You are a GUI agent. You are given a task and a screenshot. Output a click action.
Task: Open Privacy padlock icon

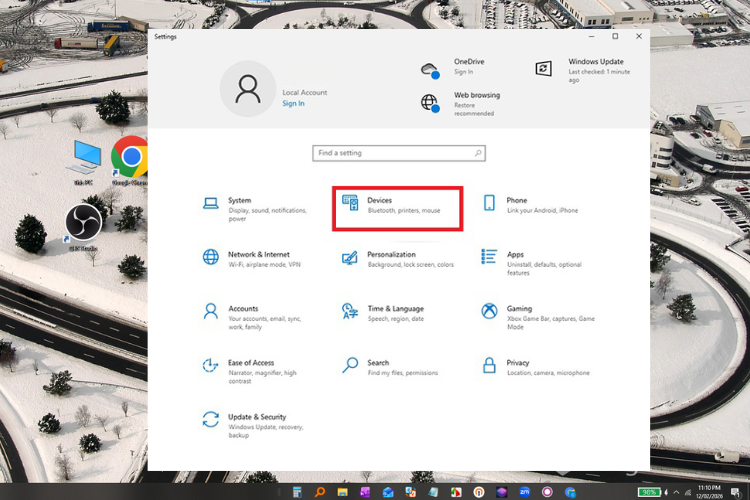(489, 365)
